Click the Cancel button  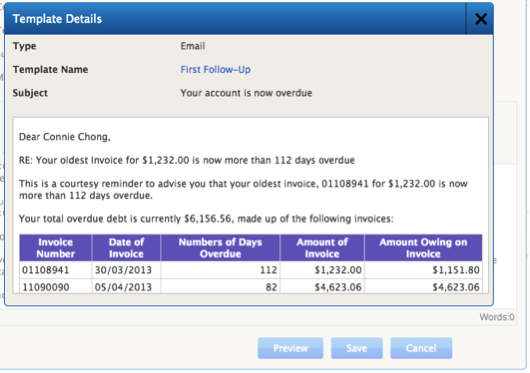click(x=421, y=348)
